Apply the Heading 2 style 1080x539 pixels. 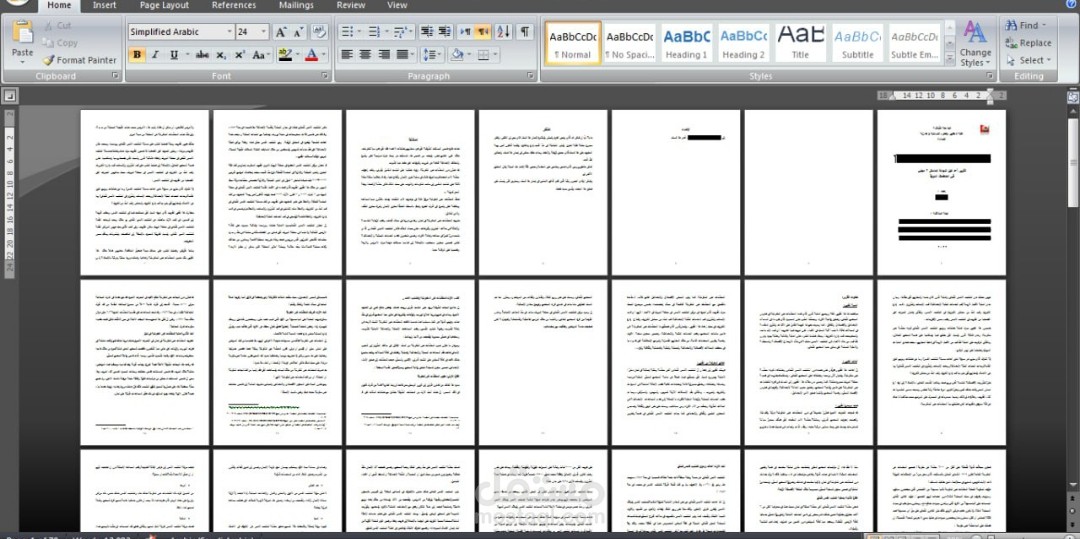point(743,43)
